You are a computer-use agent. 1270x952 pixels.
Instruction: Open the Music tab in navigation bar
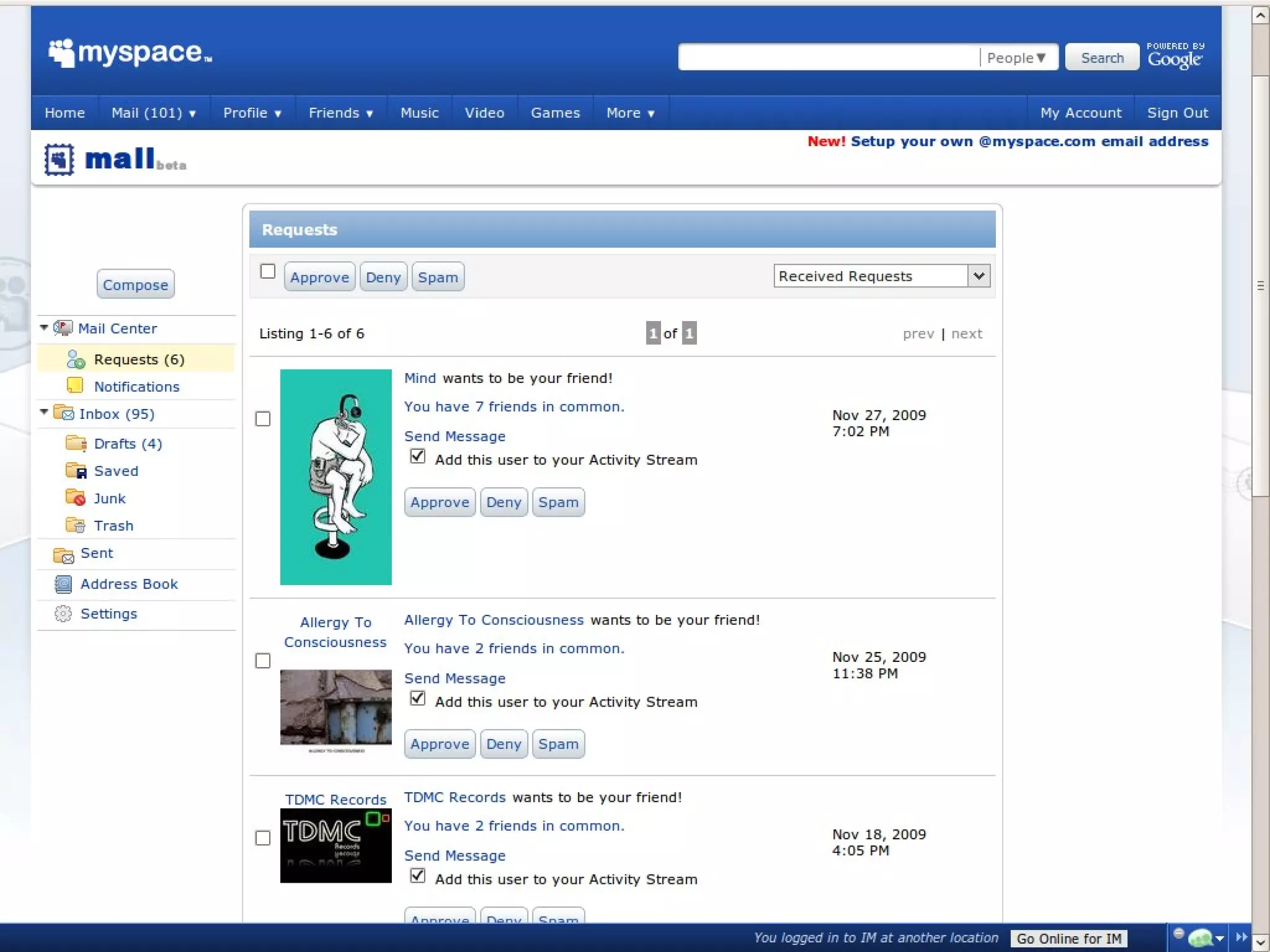pos(419,113)
